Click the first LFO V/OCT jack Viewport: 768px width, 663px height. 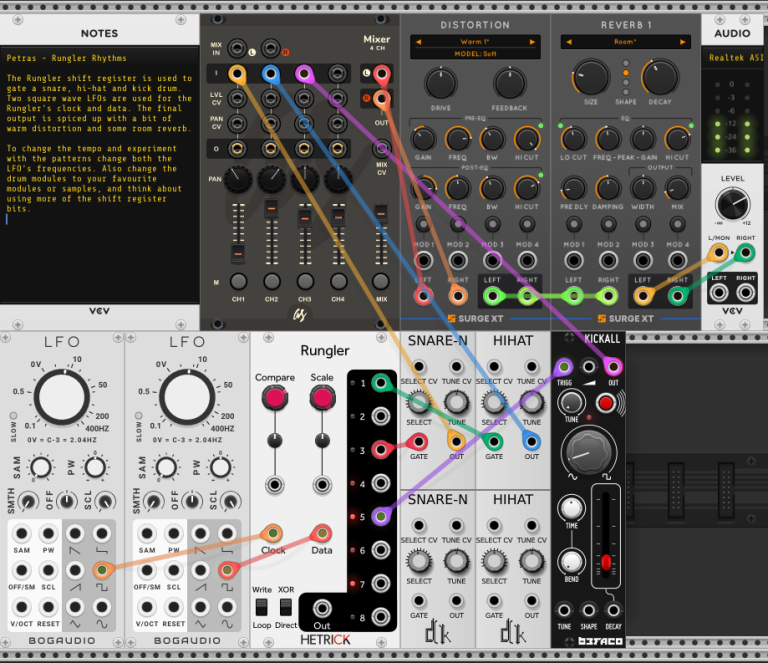pos(22,607)
